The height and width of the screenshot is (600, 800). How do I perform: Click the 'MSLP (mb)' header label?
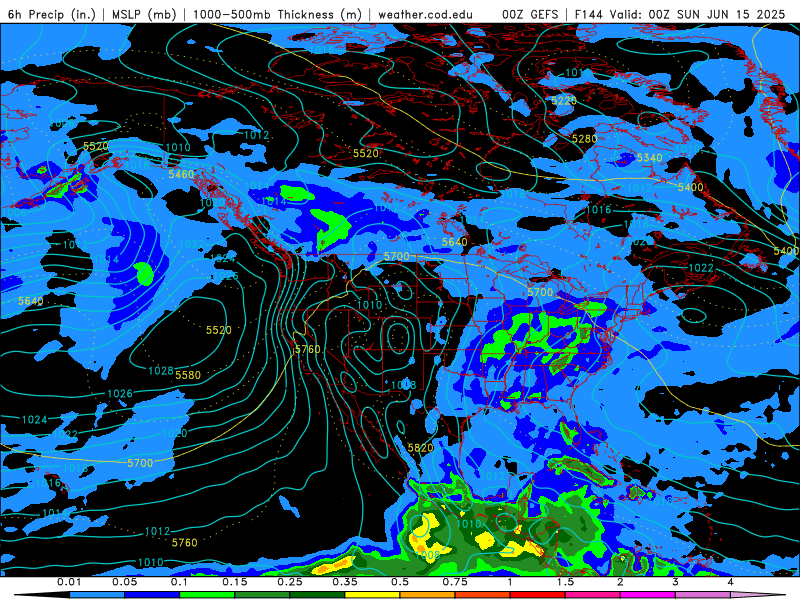[x=144, y=14]
